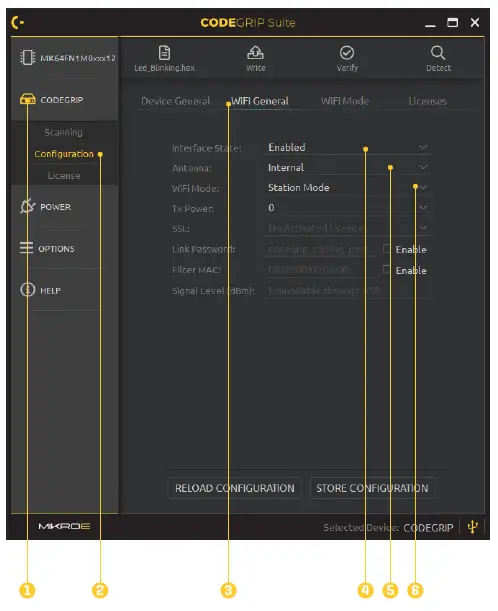
Task: Select License in the sidebar
Action: [x=64, y=176]
